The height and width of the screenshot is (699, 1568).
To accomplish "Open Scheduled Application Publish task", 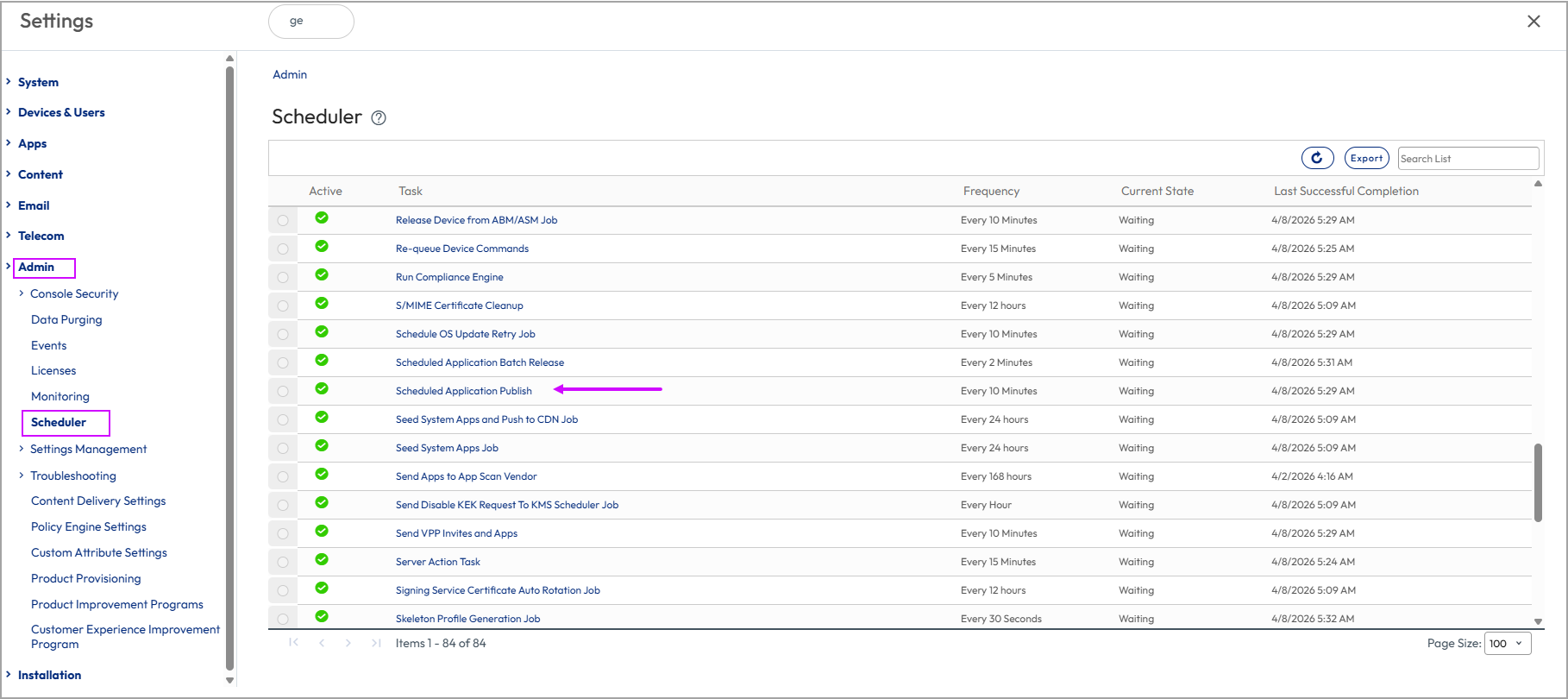I will pyautogui.click(x=464, y=391).
